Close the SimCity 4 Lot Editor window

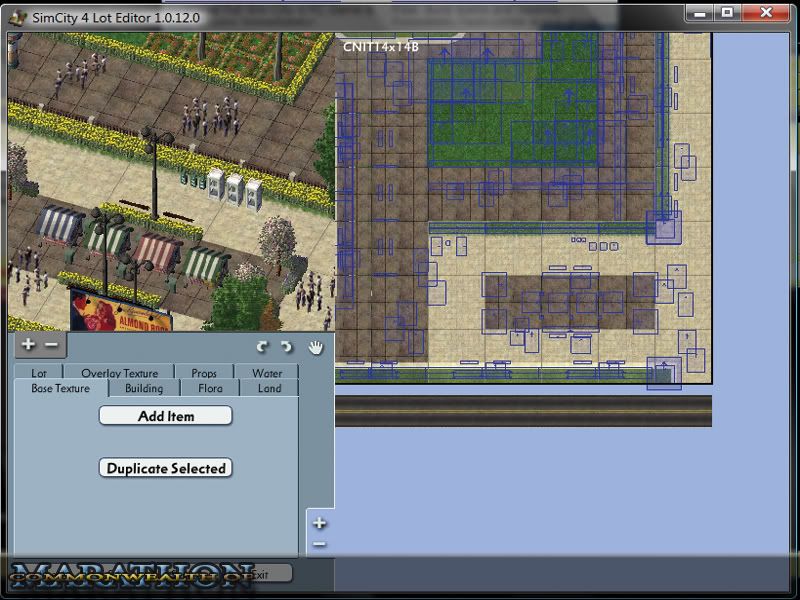tap(766, 13)
